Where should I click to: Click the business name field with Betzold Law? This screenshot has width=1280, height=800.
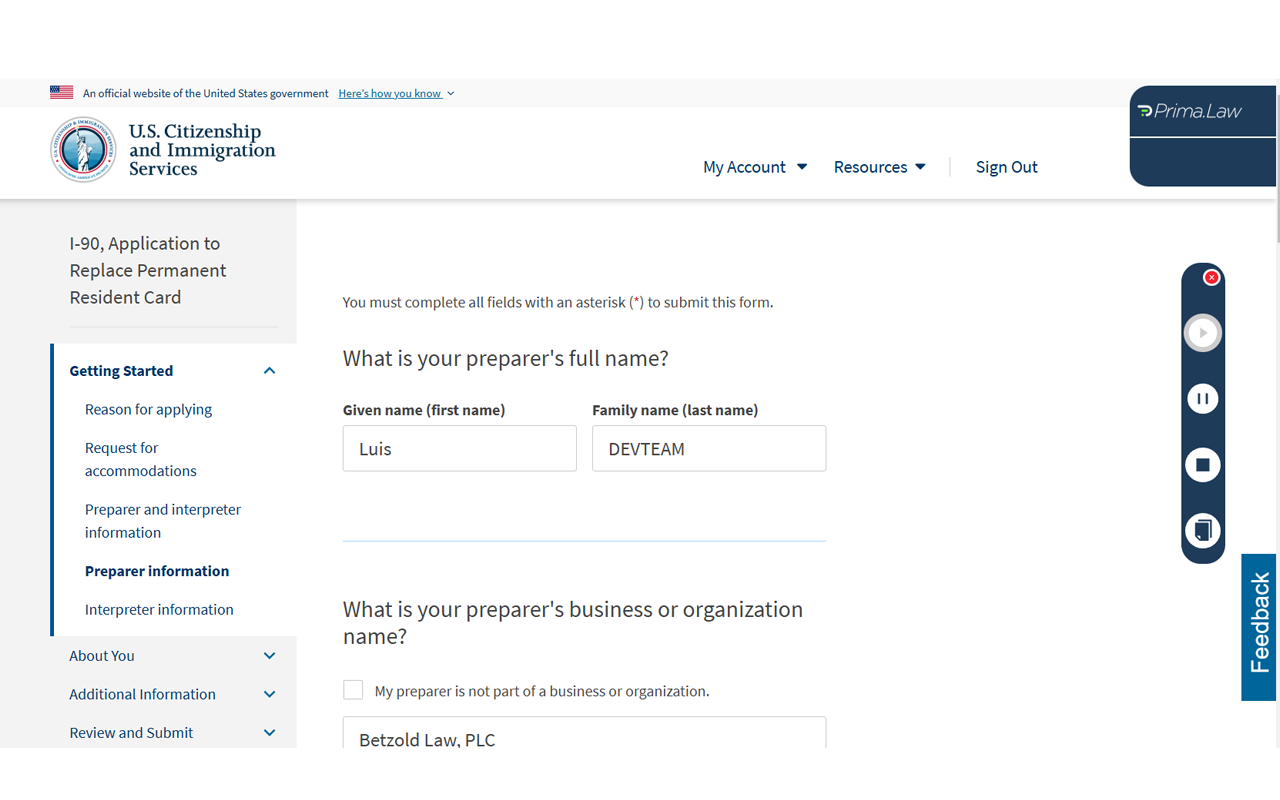584,733
